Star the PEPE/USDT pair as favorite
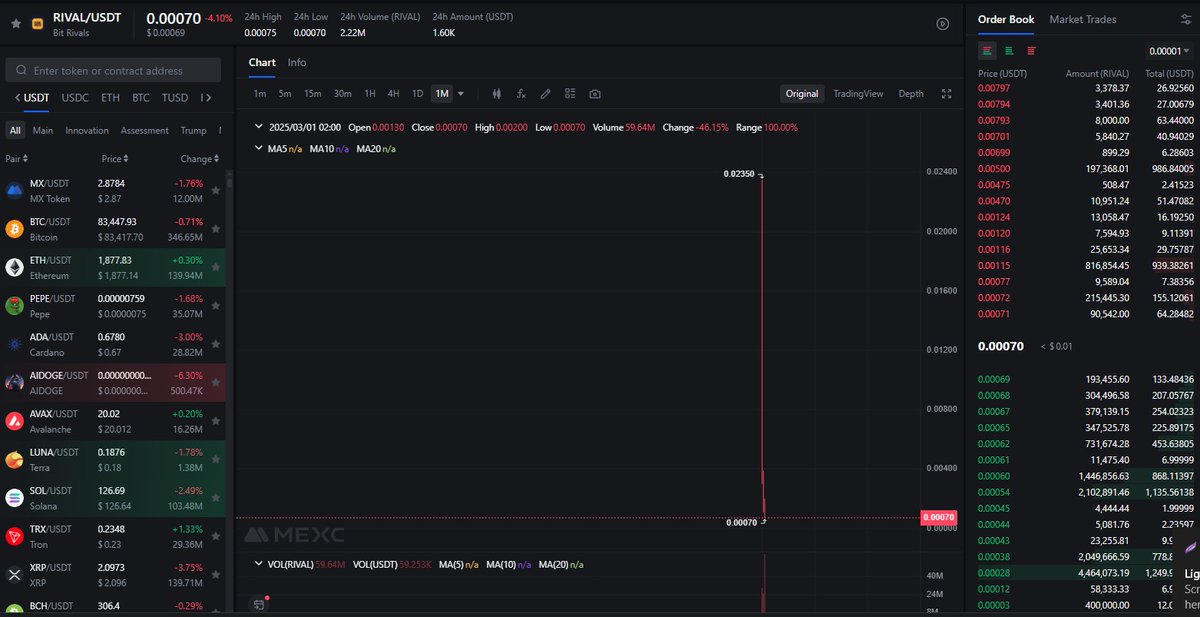The height and width of the screenshot is (617, 1200). point(215,306)
